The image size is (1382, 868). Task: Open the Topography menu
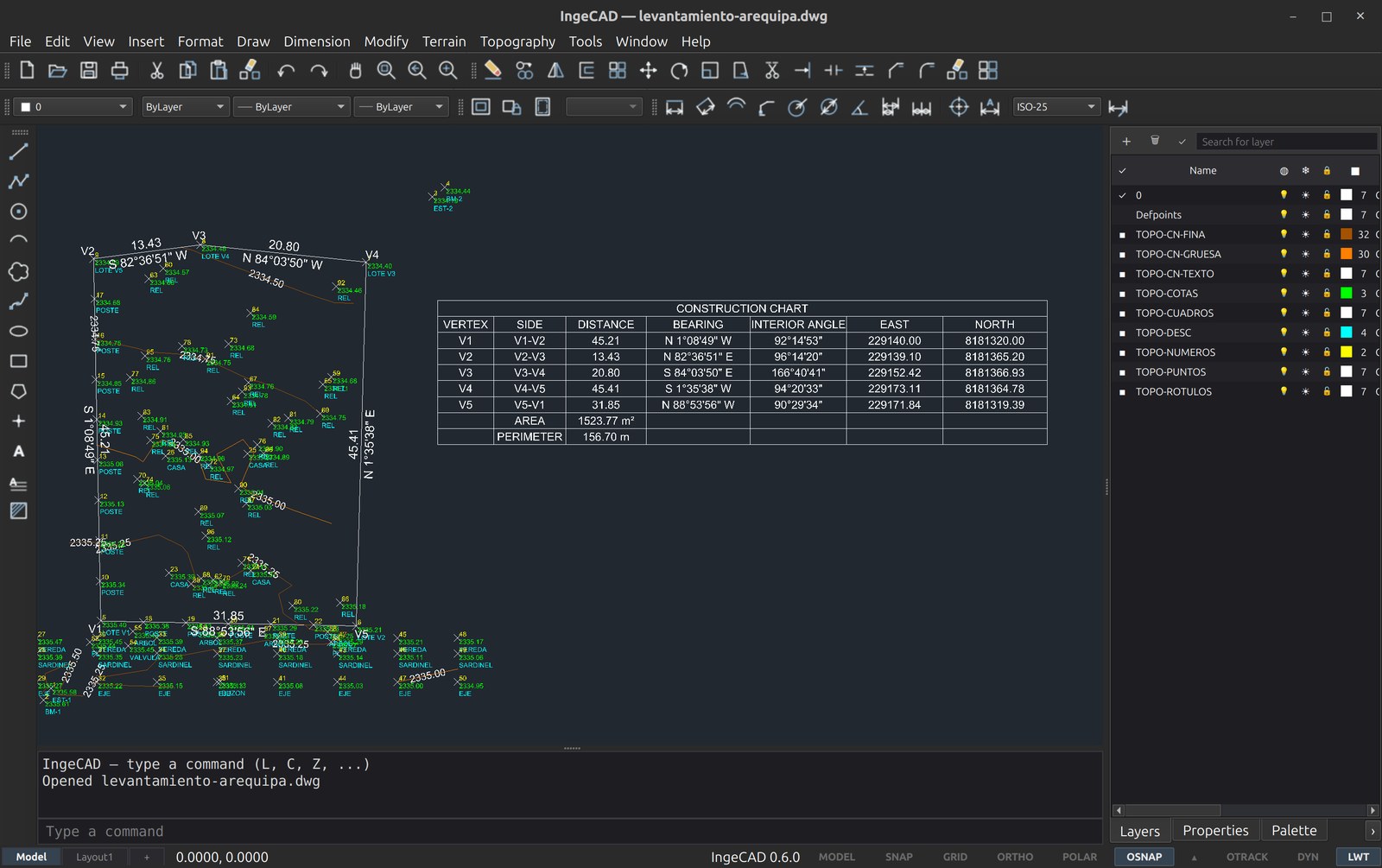(x=517, y=41)
